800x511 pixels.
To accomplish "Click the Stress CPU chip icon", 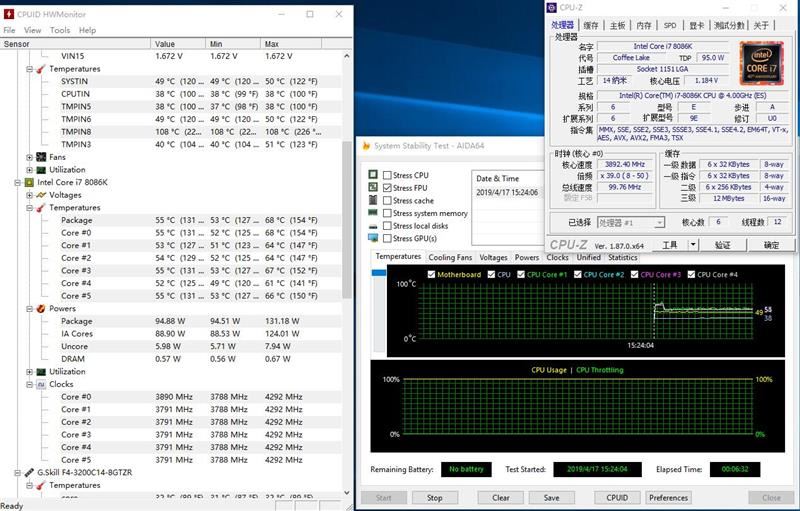I will point(373,175).
